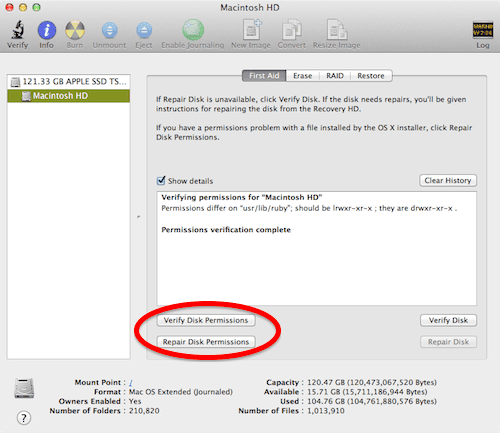Uncheck the Show details checkbox
This screenshot has width=500, height=433.
tap(161, 181)
